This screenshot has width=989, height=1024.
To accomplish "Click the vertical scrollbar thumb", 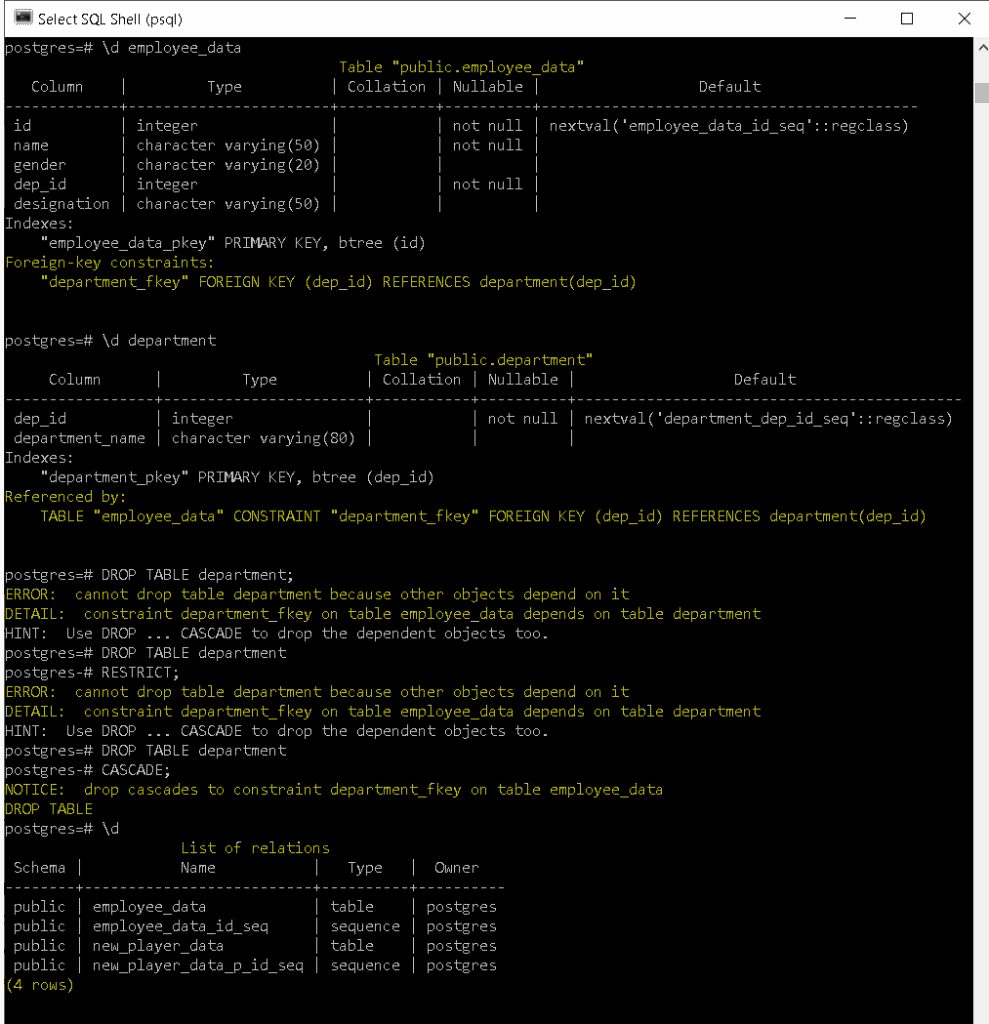I will [x=981, y=93].
